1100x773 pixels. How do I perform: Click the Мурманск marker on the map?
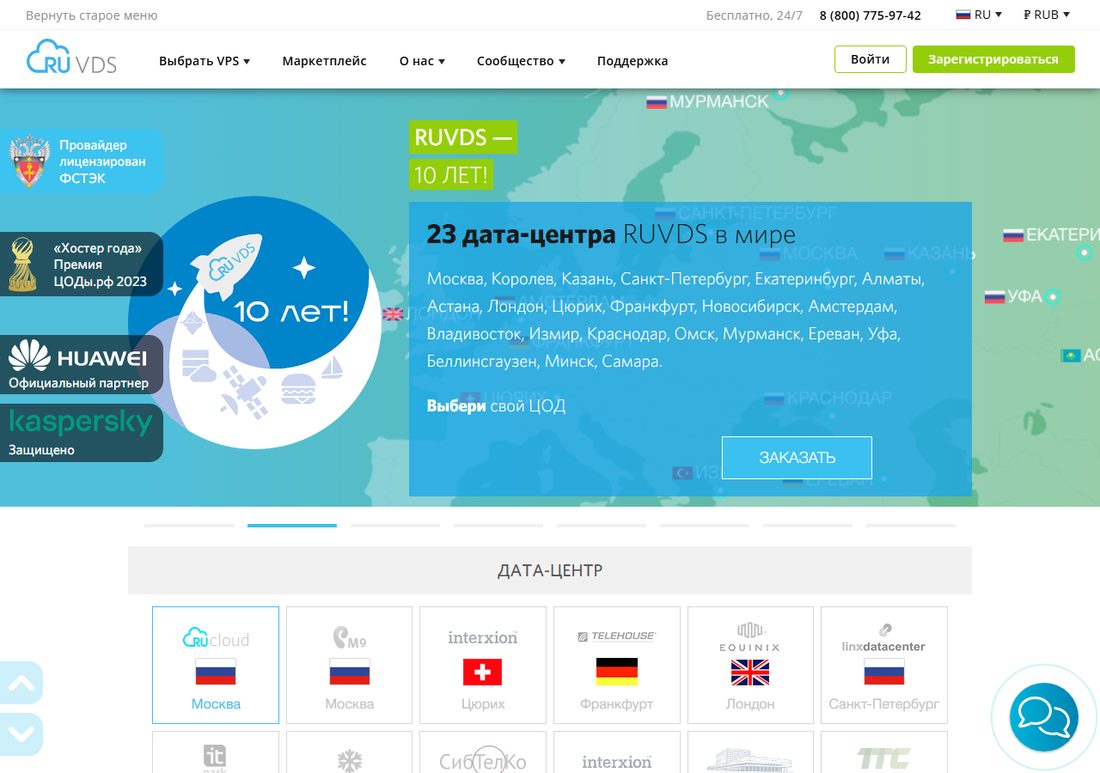pyautogui.click(x=781, y=93)
